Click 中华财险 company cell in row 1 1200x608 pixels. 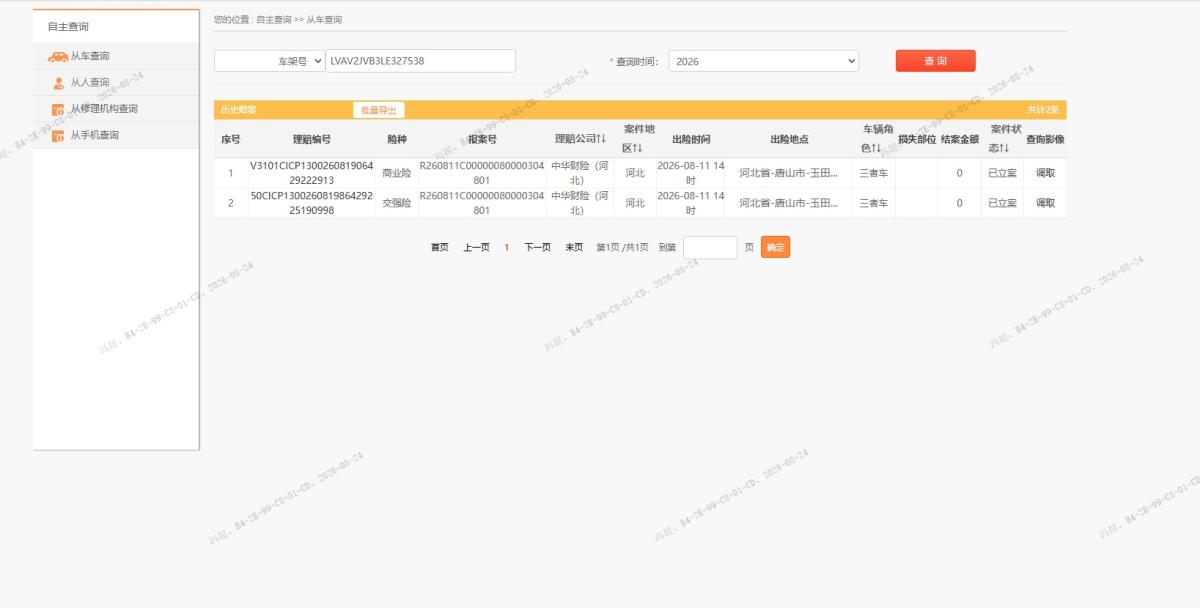coord(580,173)
